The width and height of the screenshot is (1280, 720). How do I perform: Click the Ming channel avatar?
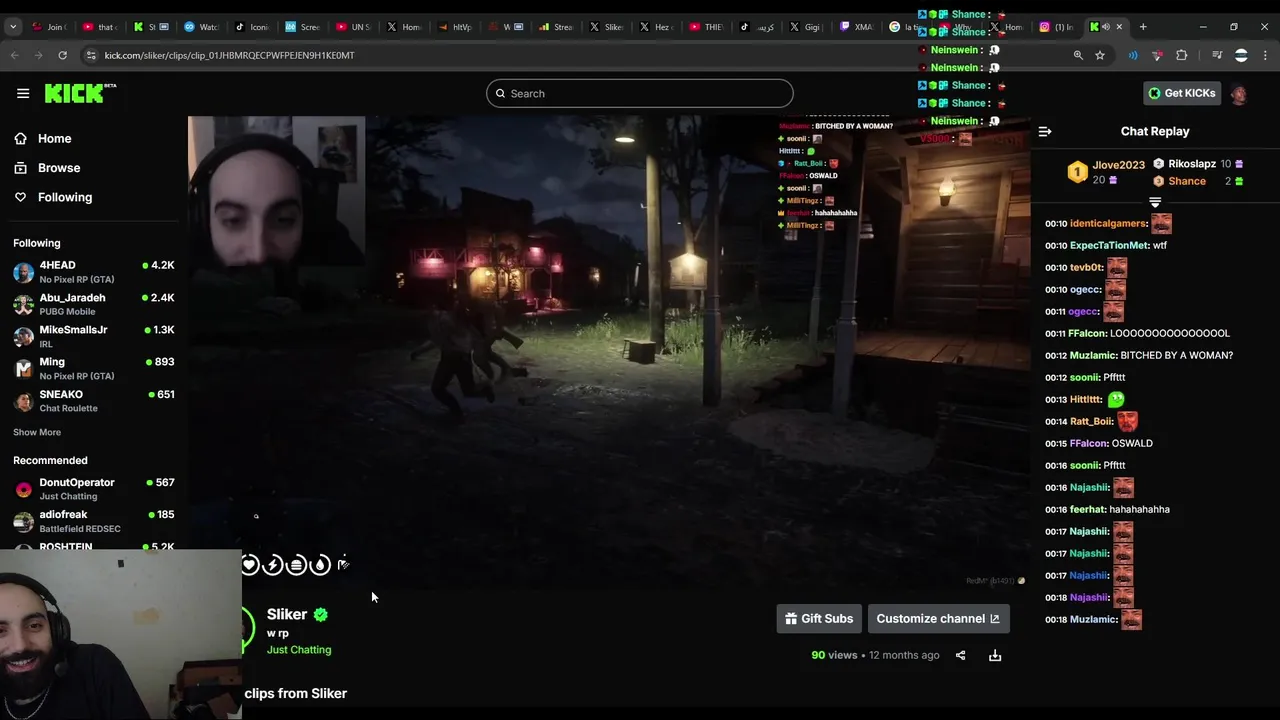click(23, 368)
